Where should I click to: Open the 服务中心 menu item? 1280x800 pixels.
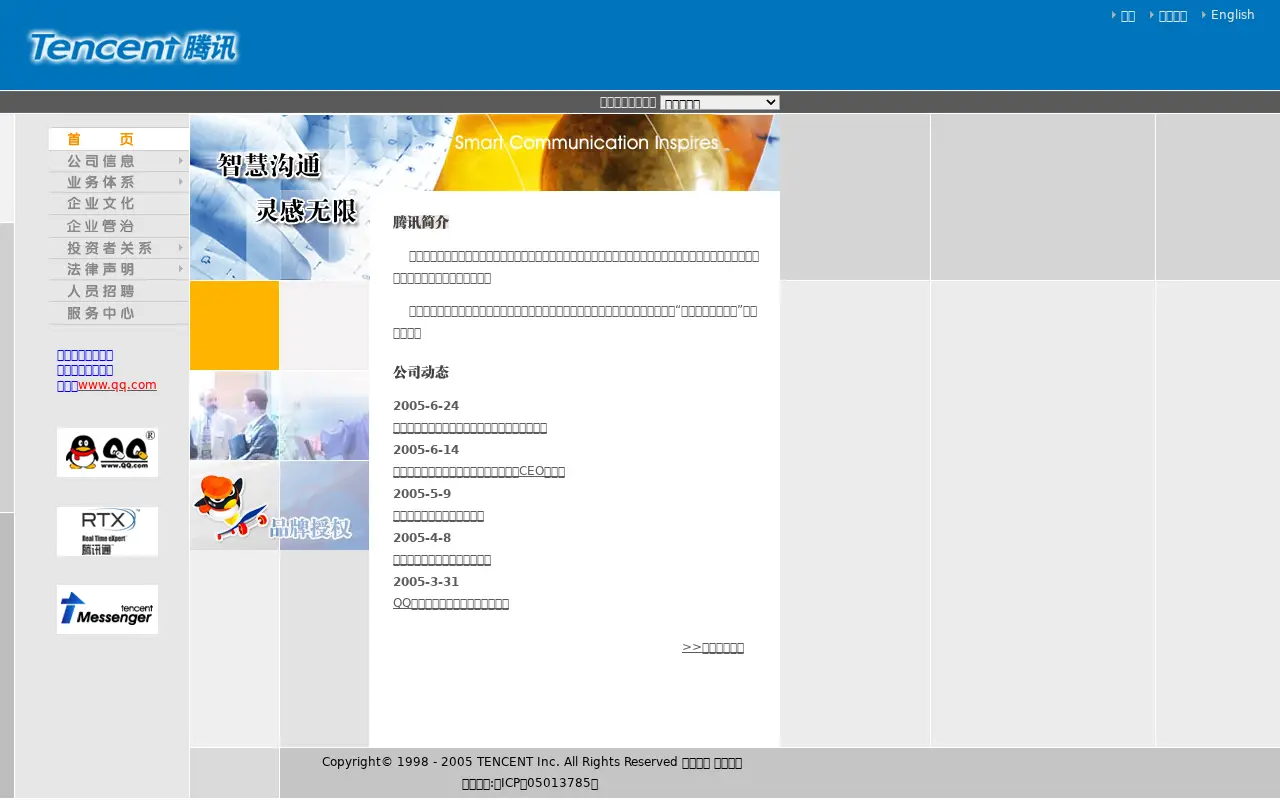point(118,313)
